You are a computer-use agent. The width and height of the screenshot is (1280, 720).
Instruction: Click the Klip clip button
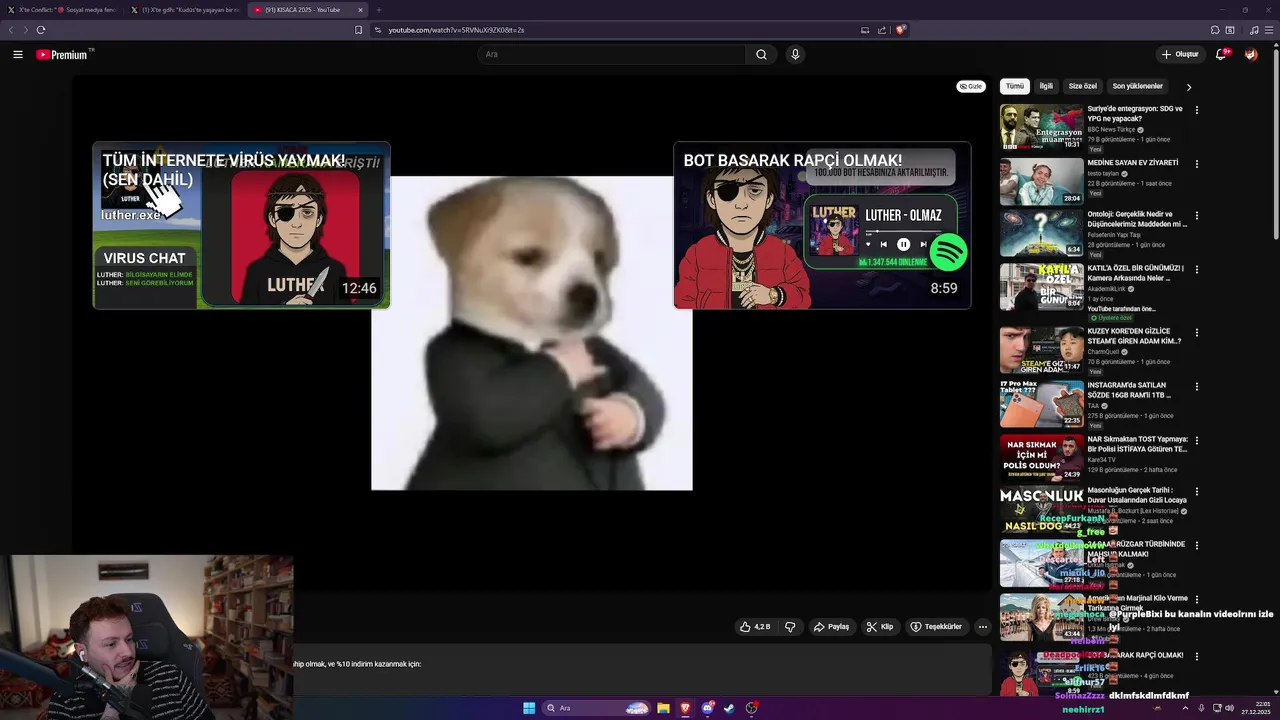[x=880, y=627]
